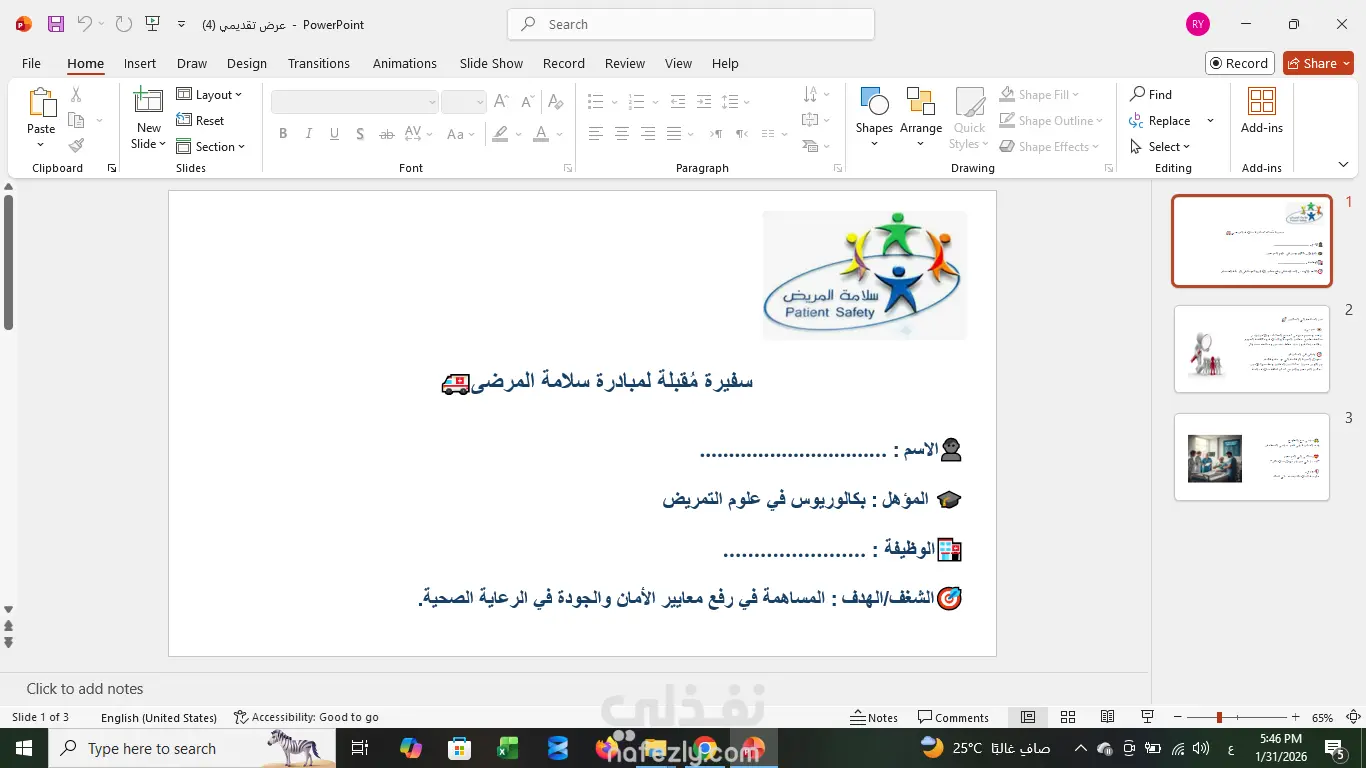Switch to the Design tab

pos(247,63)
